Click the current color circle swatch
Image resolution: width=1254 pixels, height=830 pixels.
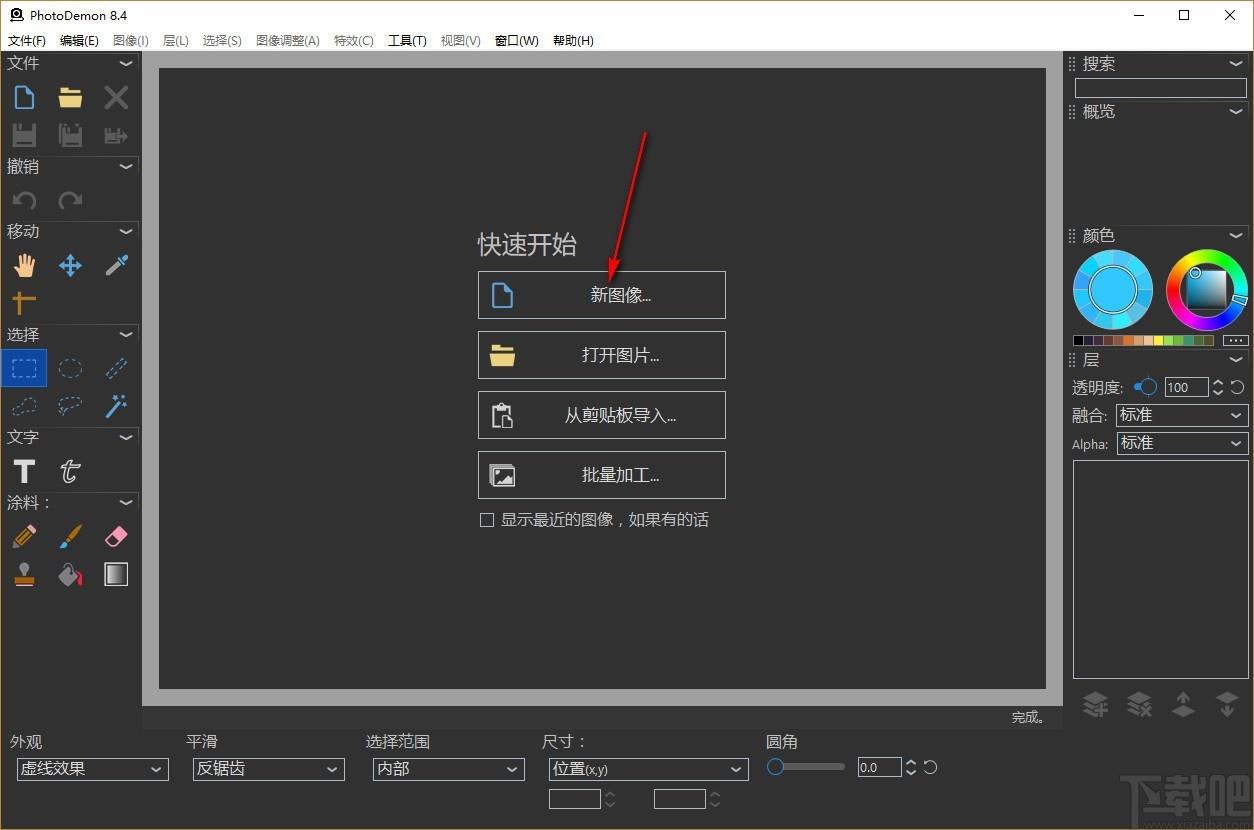(1112, 290)
